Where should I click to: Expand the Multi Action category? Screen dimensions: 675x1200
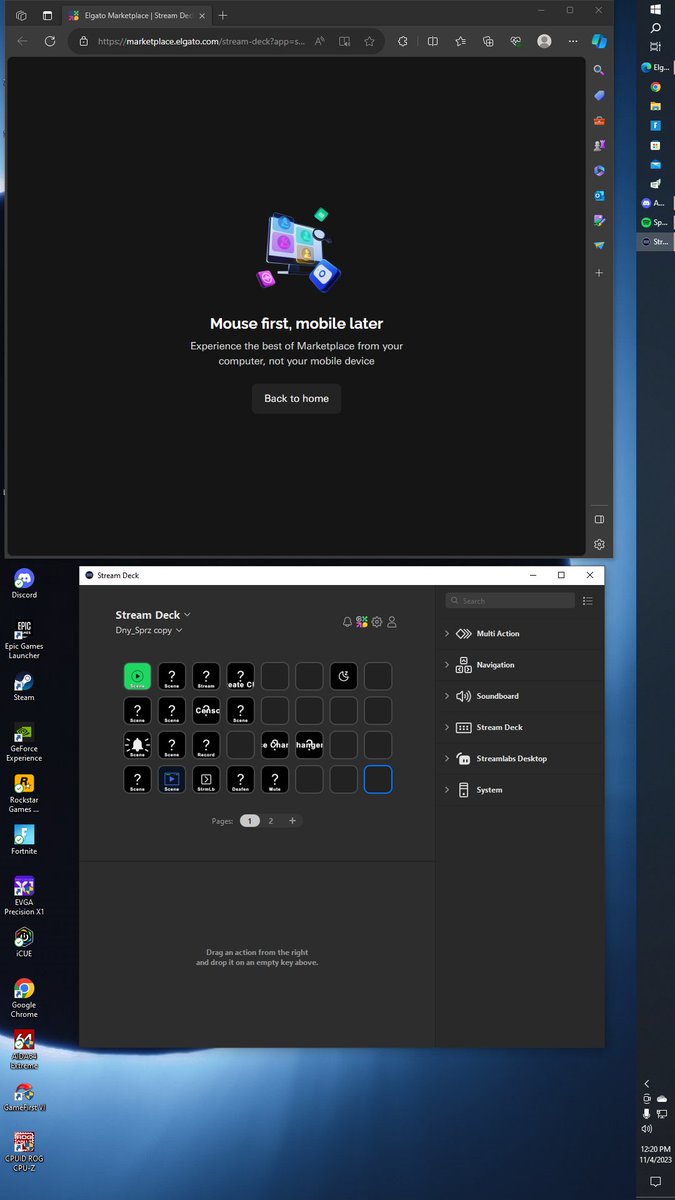pos(520,634)
